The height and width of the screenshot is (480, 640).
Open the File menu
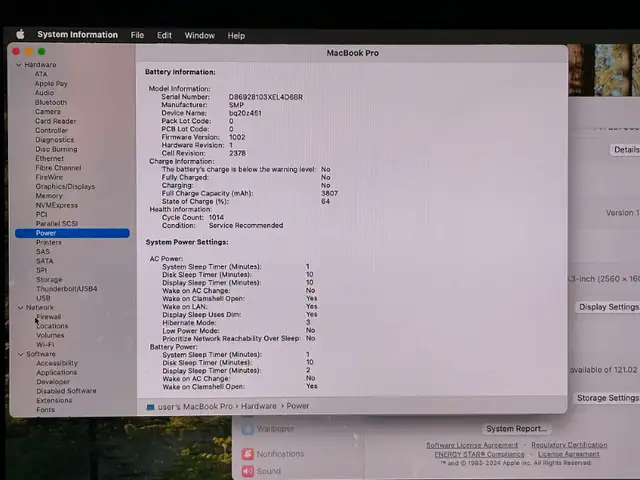(x=137, y=35)
